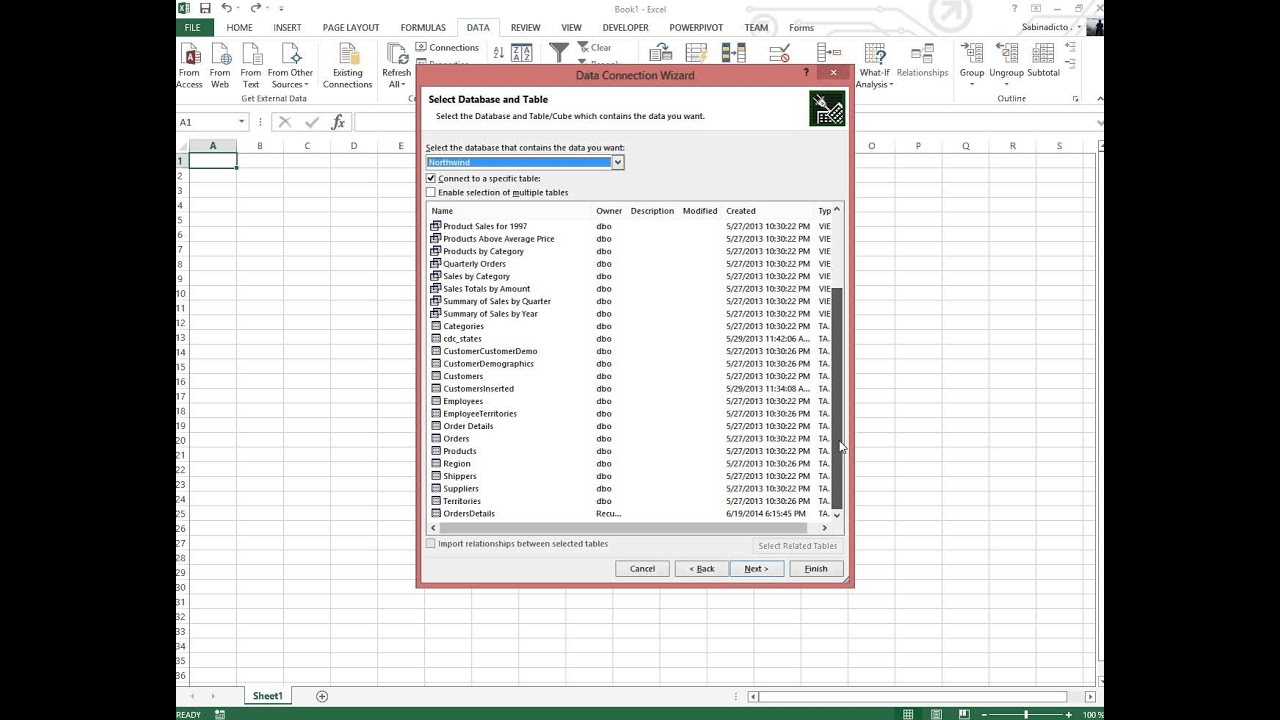Viewport: 1280px width, 720px height.
Task: Click the macro recording icon in the status bar
Action: 220,714
